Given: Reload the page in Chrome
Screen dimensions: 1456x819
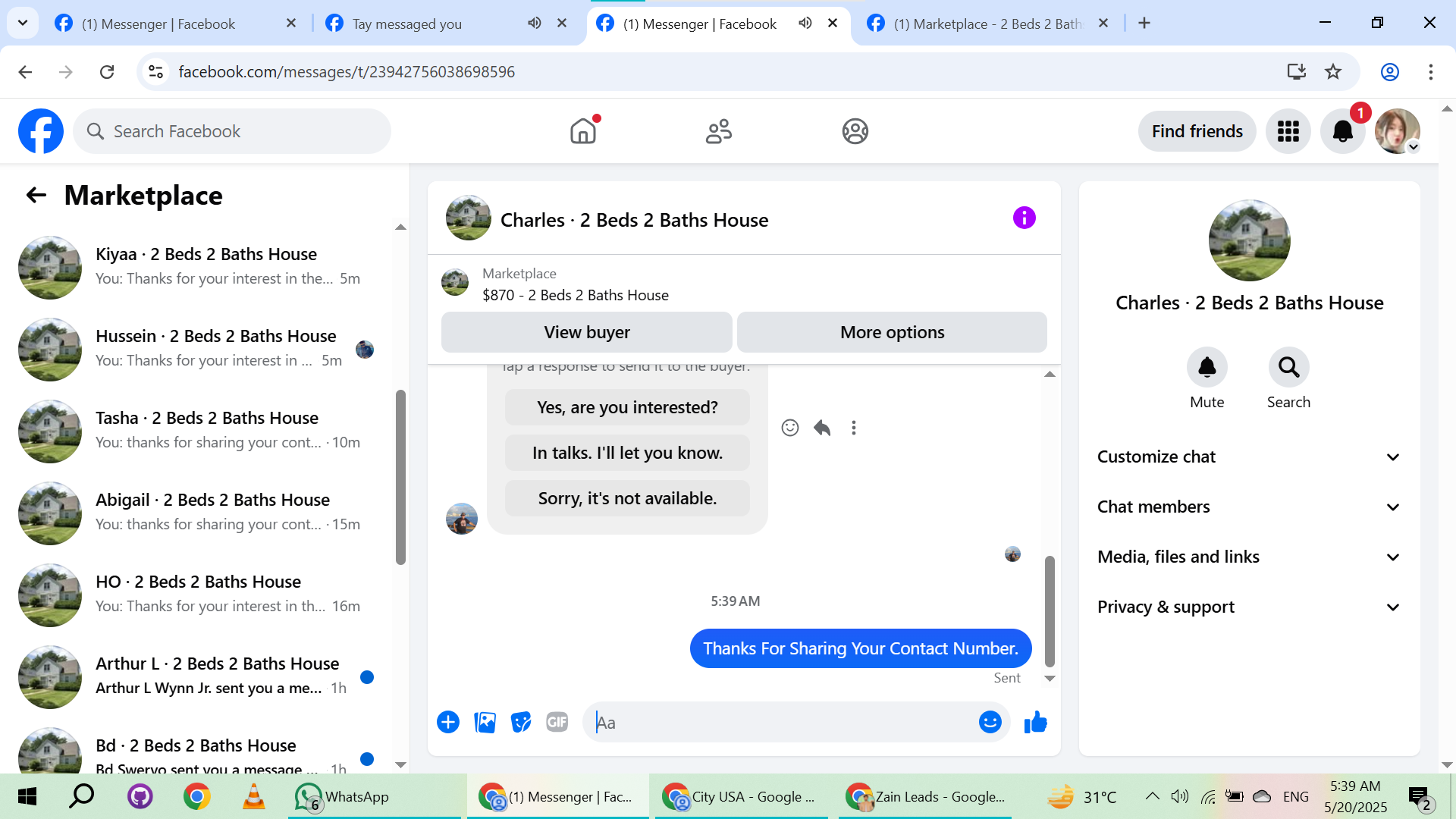Looking at the screenshot, I should click(x=107, y=72).
